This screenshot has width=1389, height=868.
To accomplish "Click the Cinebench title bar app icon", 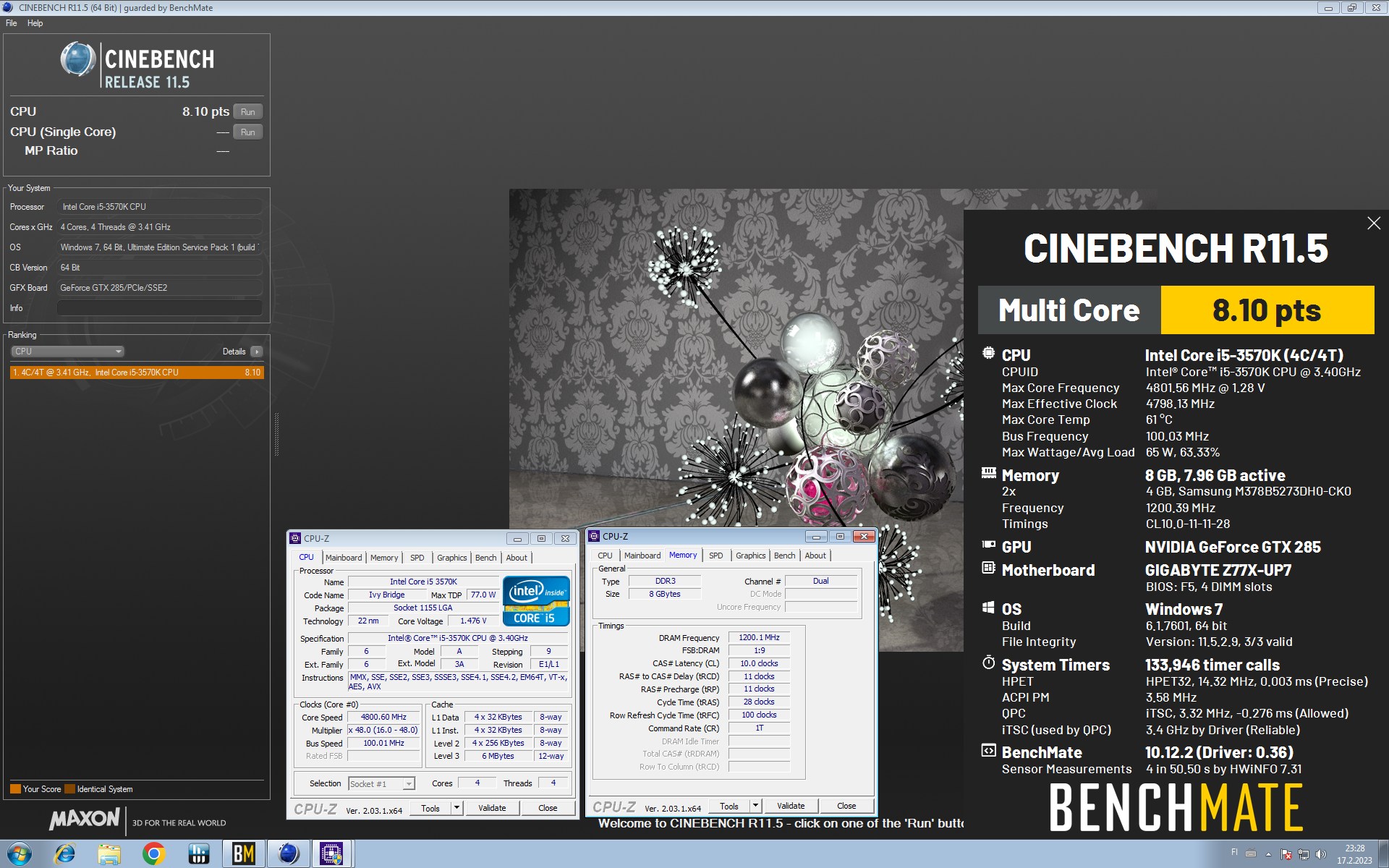I will (x=8, y=7).
